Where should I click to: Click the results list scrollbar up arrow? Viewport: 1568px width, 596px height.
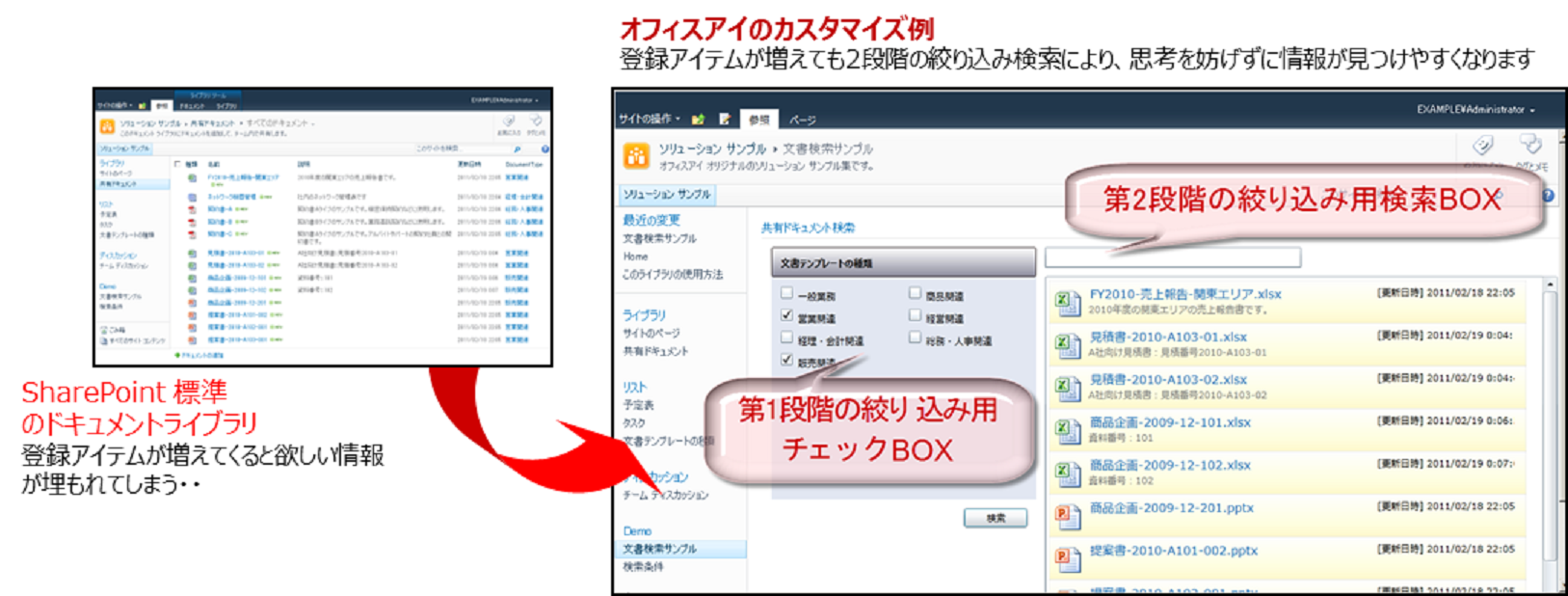pyautogui.click(x=1551, y=284)
